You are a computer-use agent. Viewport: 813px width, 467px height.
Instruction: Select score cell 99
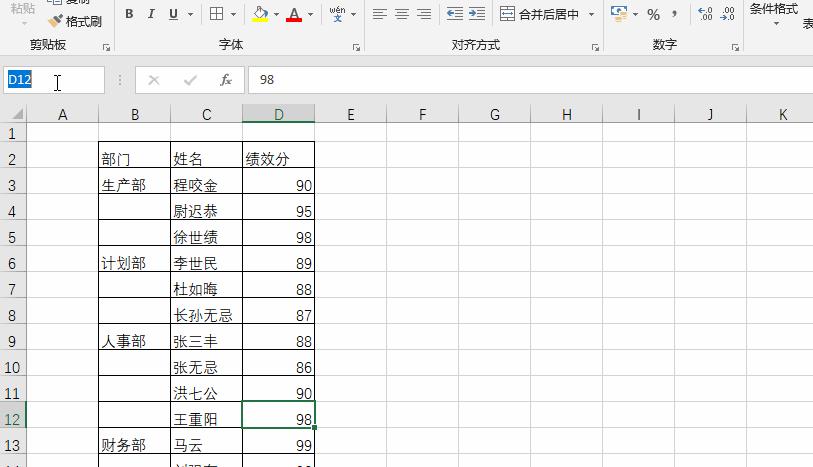[x=278, y=441]
